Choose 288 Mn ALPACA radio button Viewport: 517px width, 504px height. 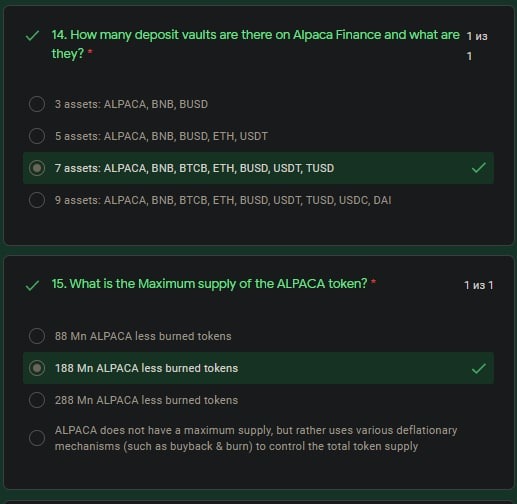[x=37, y=400]
